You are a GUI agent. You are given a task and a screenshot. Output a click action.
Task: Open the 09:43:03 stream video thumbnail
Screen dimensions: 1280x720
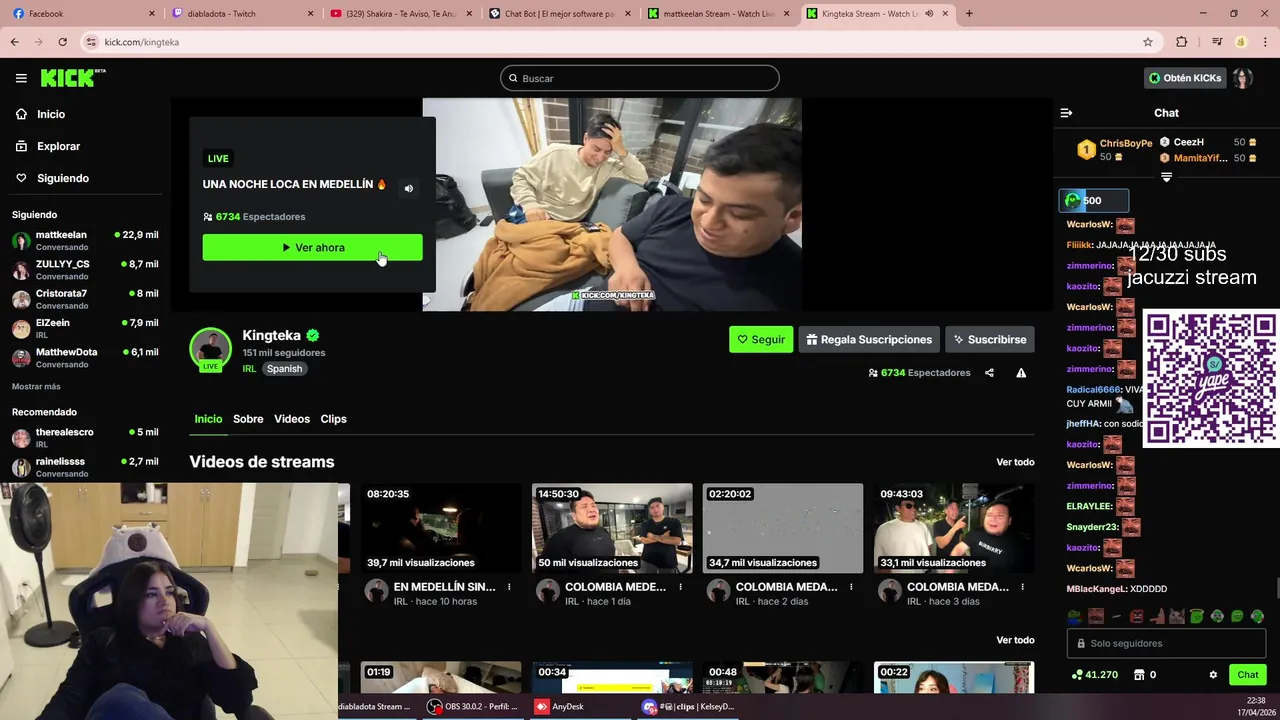coord(954,528)
